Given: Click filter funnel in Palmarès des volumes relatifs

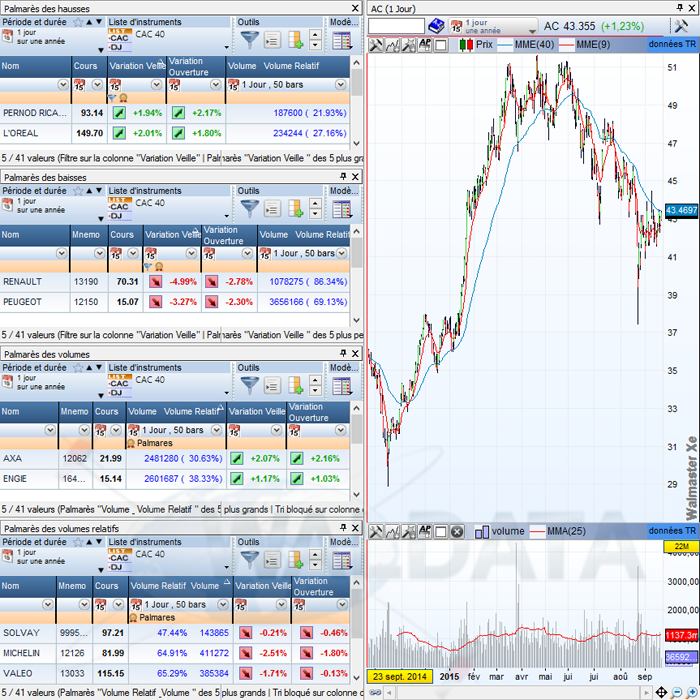Looking at the screenshot, I should [250, 560].
